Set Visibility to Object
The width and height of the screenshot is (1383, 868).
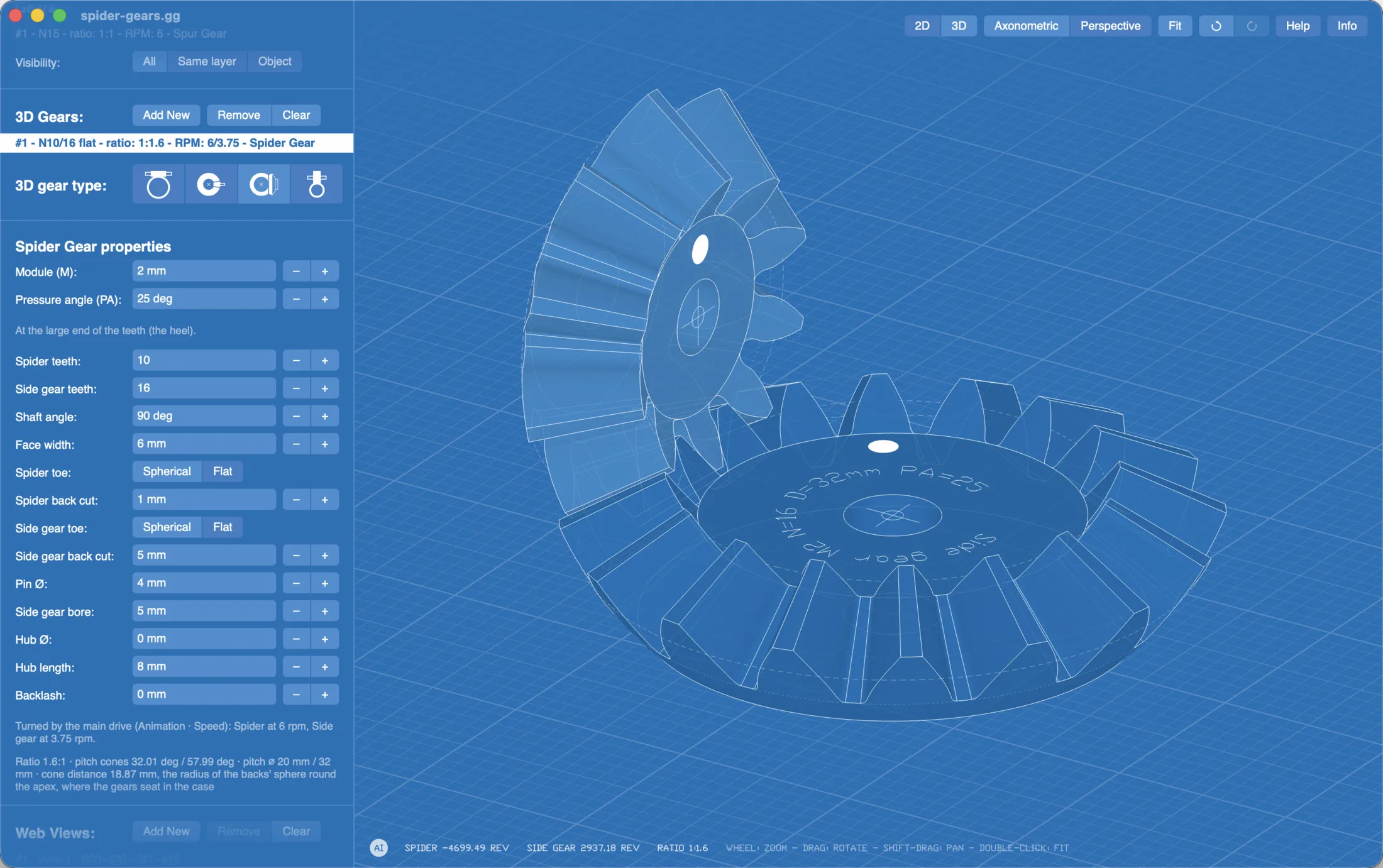275,62
